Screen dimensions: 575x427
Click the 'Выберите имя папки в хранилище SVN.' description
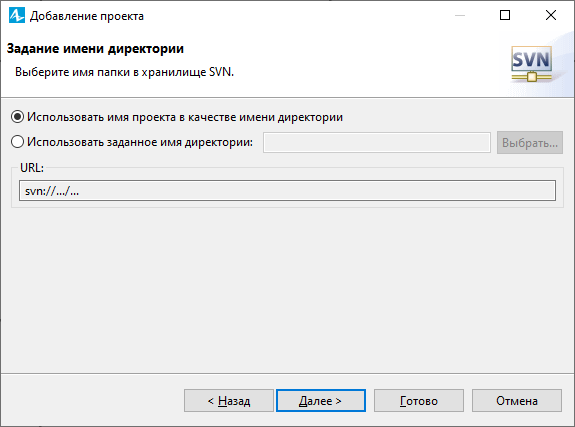(124, 72)
